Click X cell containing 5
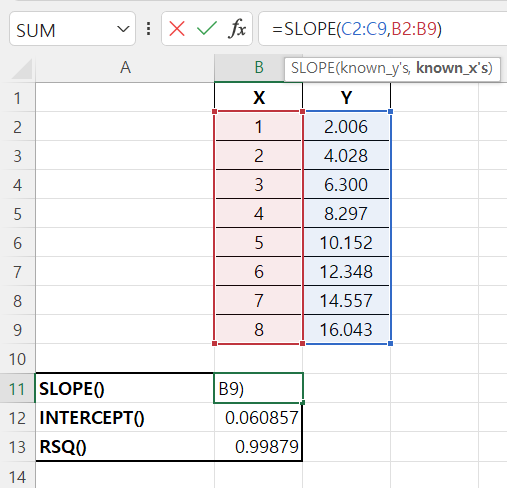The width and height of the screenshot is (507, 488). (259, 243)
